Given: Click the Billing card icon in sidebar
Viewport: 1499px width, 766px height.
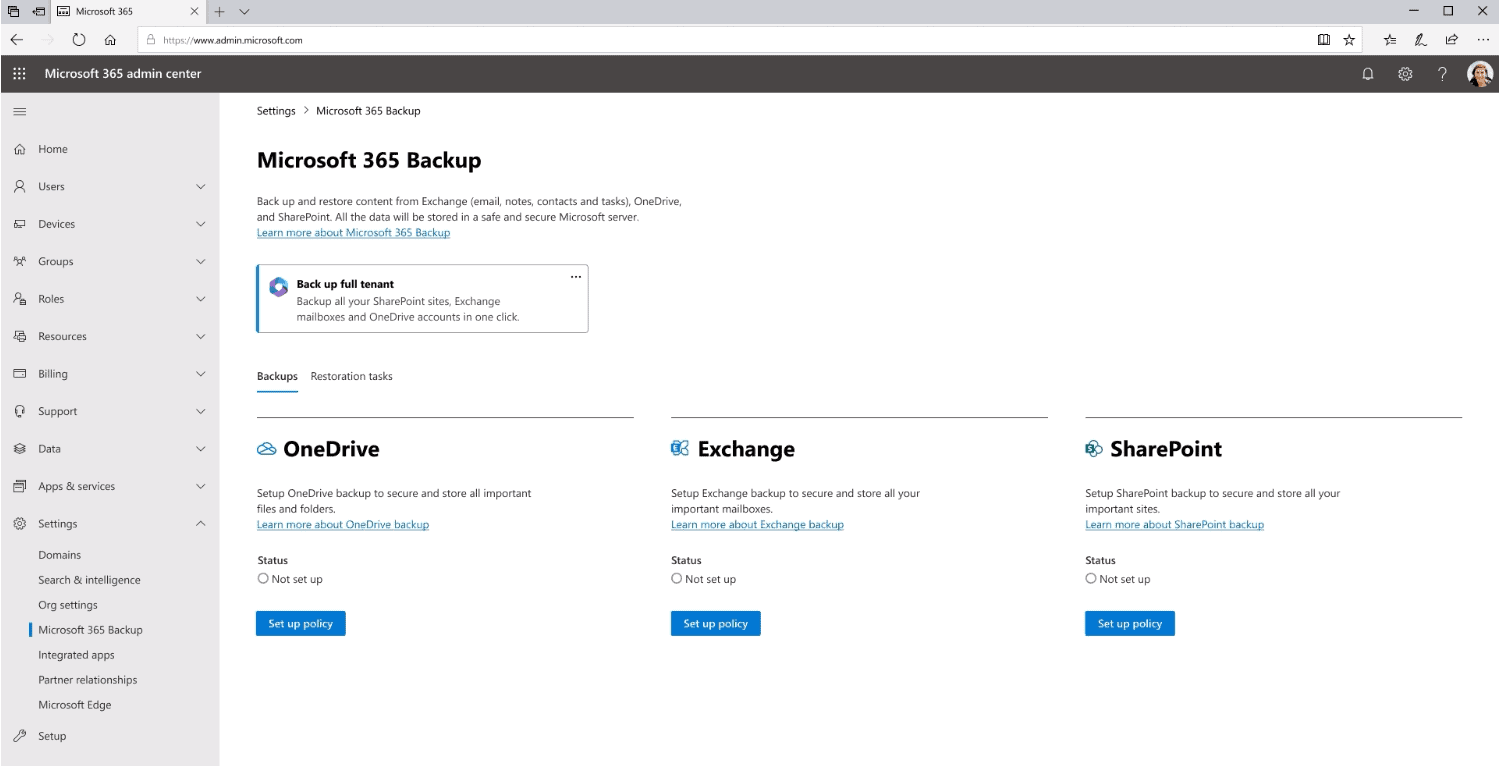Looking at the screenshot, I should 19,374.
